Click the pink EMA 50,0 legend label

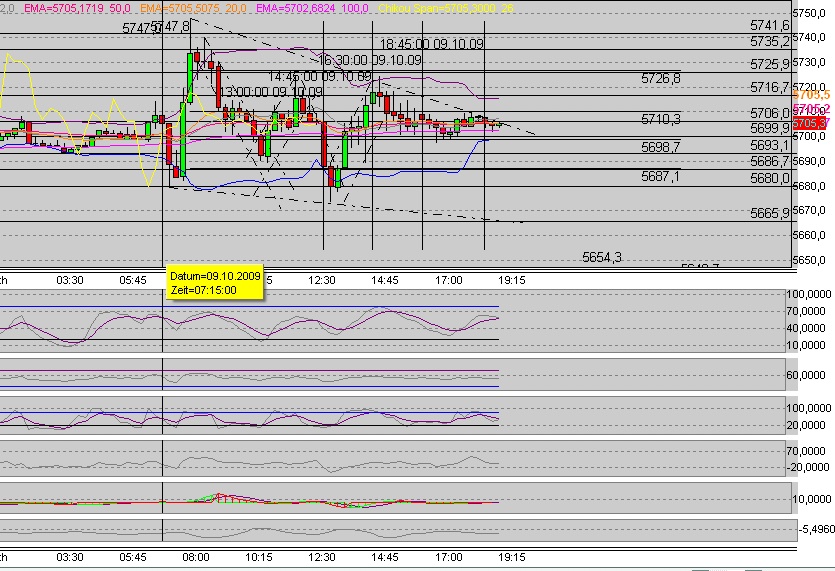(77, 9)
